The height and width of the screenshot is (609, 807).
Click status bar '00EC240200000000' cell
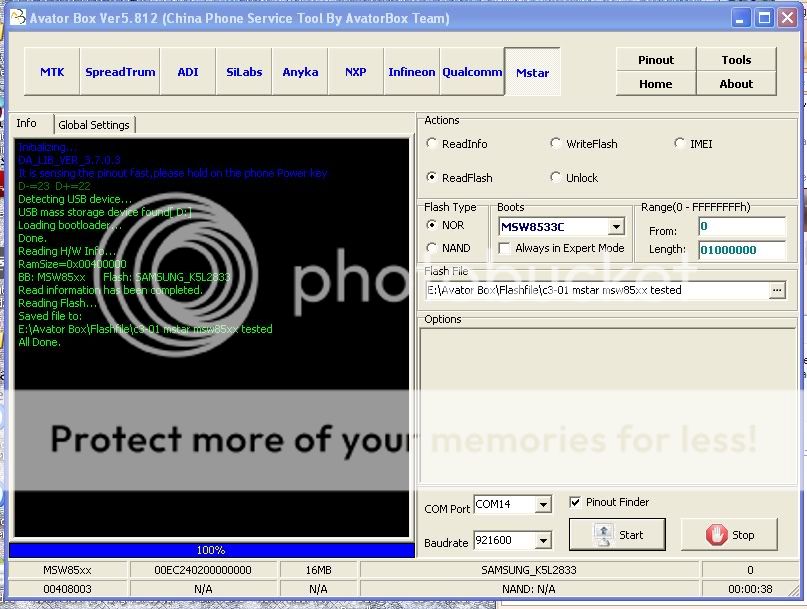[x=203, y=570]
